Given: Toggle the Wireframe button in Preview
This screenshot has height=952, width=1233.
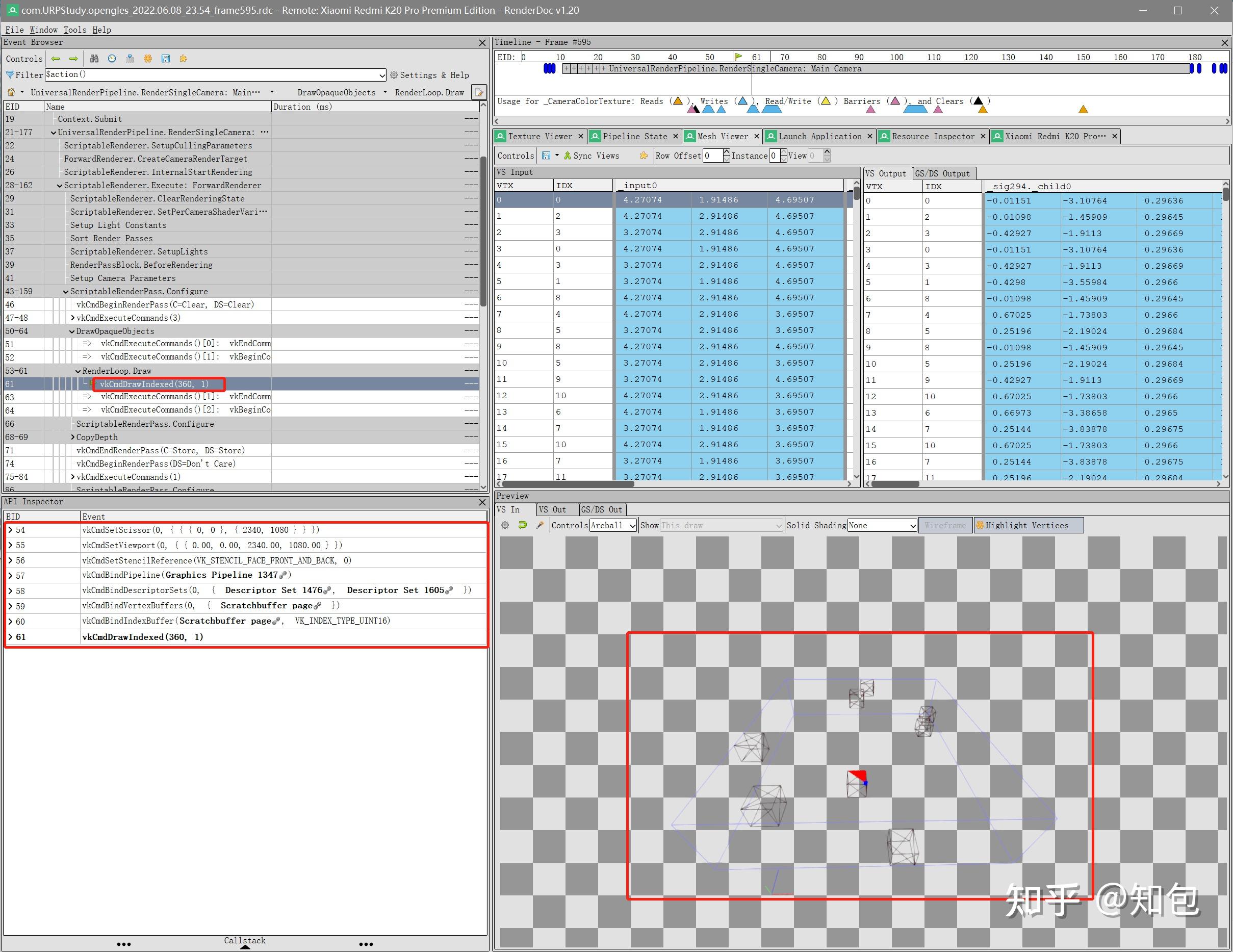Looking at the screenshot, I should [x=945, y=525].
